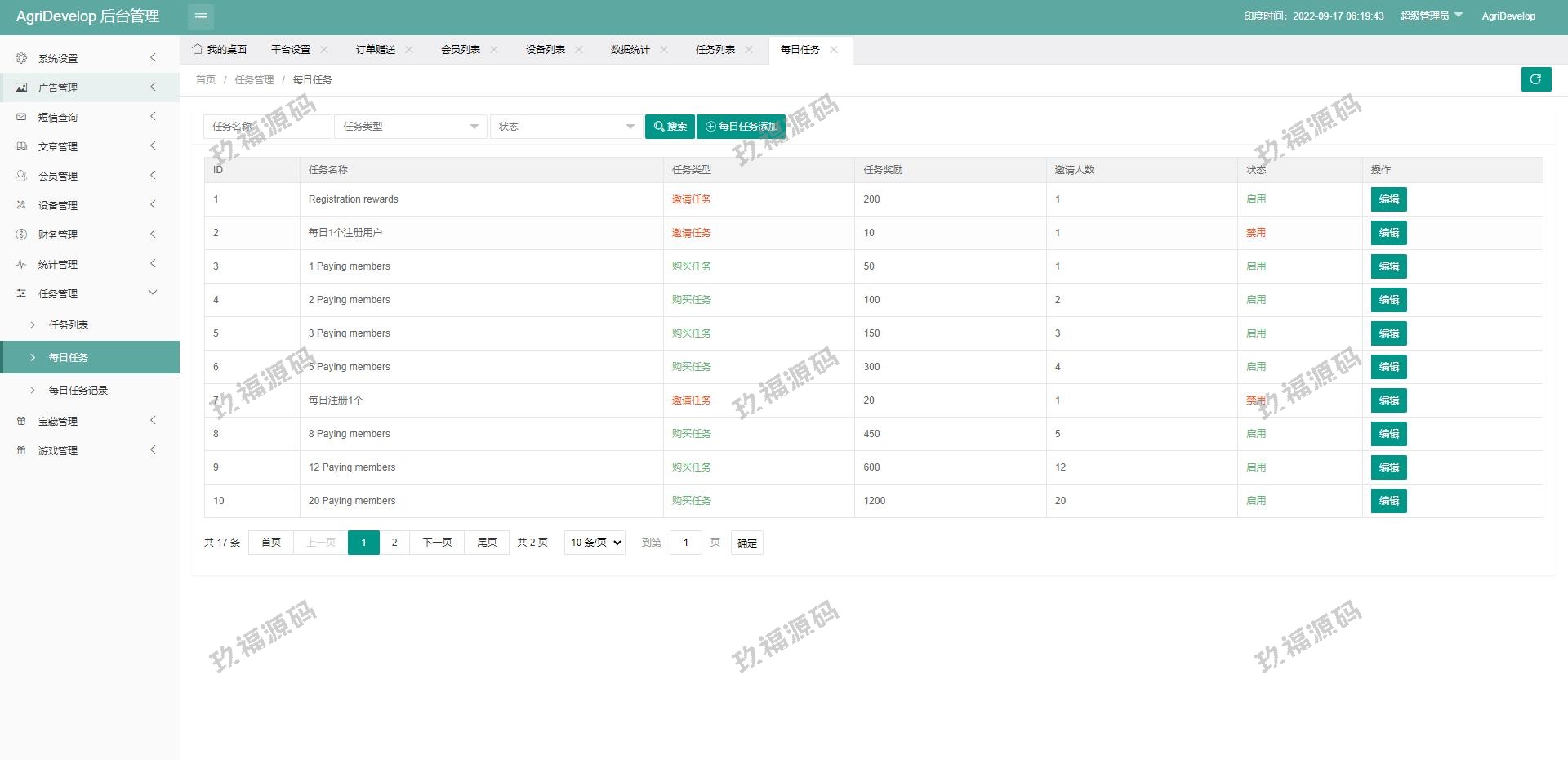Open the 任务类型 dropdown filter
This screenshot has width=1568, height=760.
(x=410, y=127)
